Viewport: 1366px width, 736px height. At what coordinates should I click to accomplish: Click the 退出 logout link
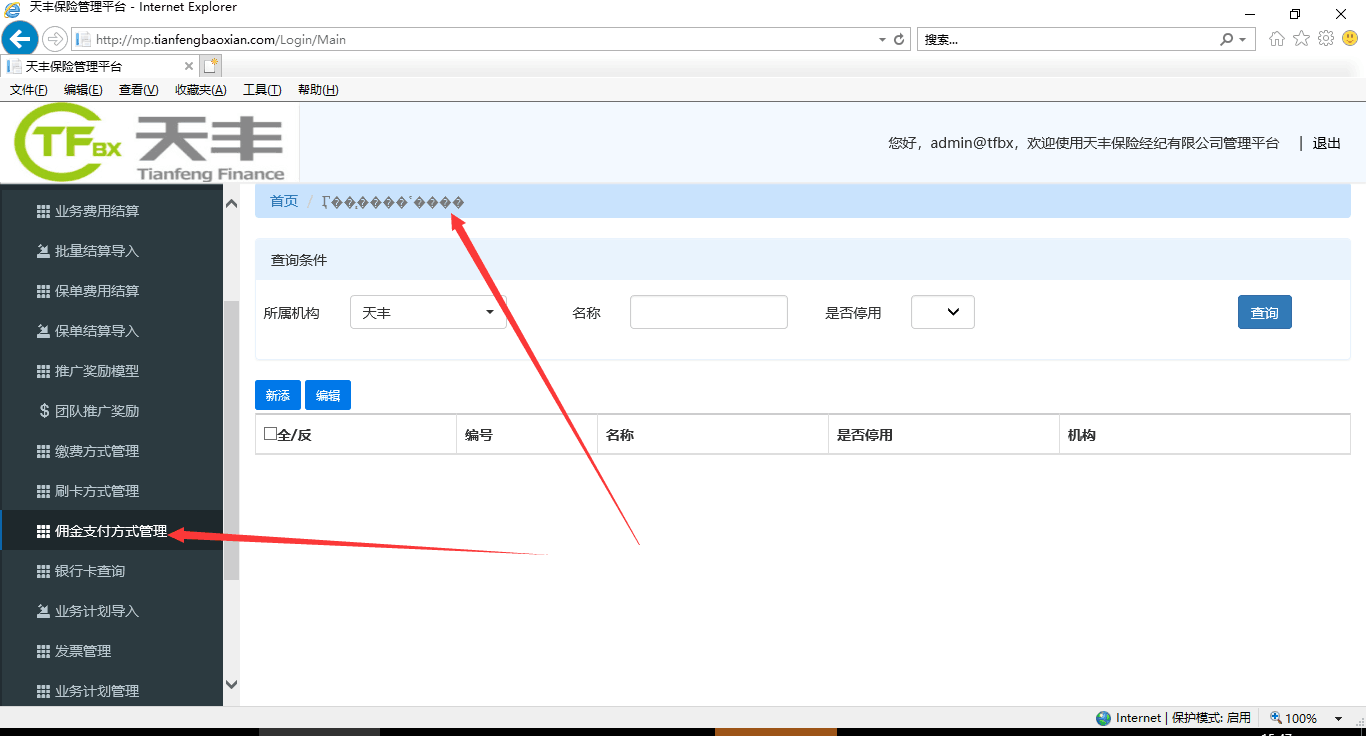[1327, 143]
